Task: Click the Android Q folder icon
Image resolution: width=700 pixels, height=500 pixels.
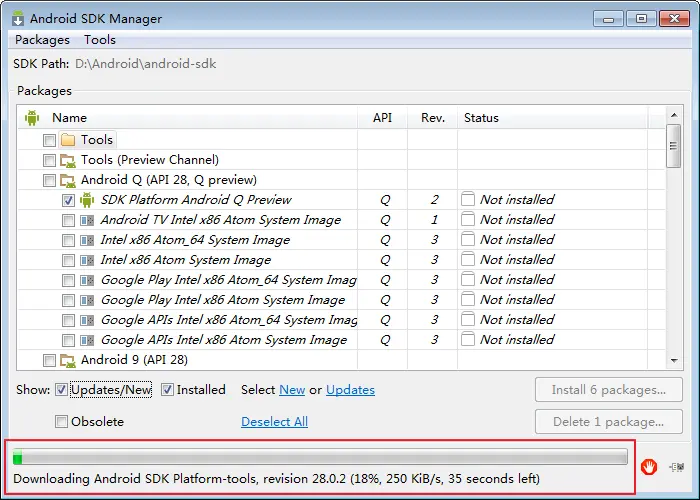Action: point(68,180)
